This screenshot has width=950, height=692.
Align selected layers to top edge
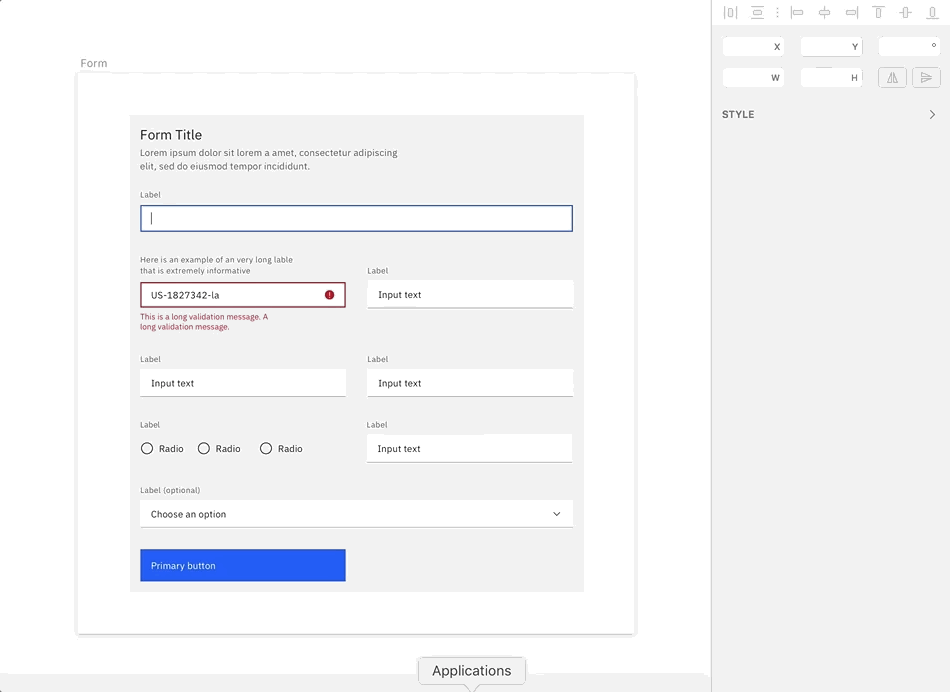pyautogui.click(x=878, y=13)
